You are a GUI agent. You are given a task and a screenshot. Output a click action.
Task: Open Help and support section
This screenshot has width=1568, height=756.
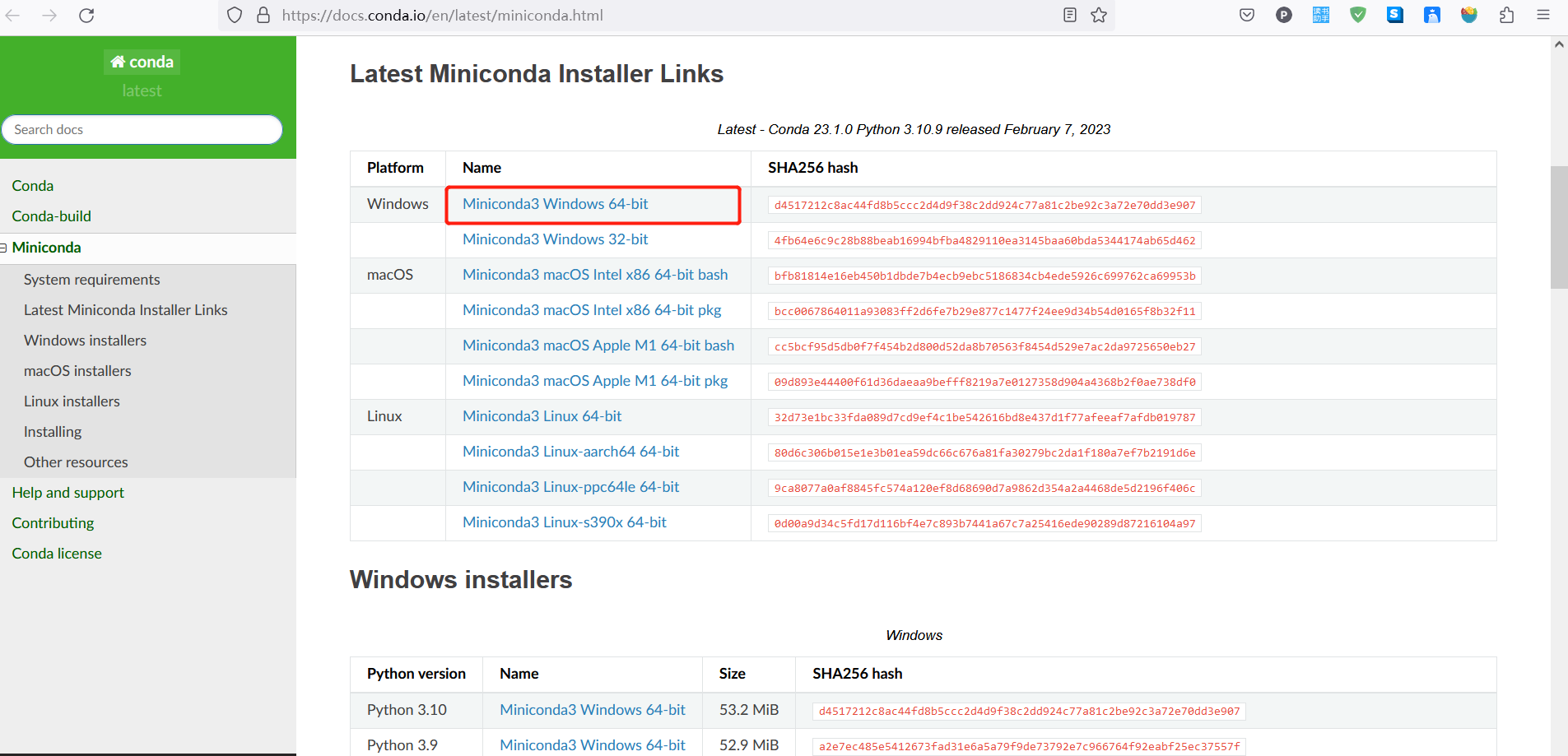[x=68, y=493]
